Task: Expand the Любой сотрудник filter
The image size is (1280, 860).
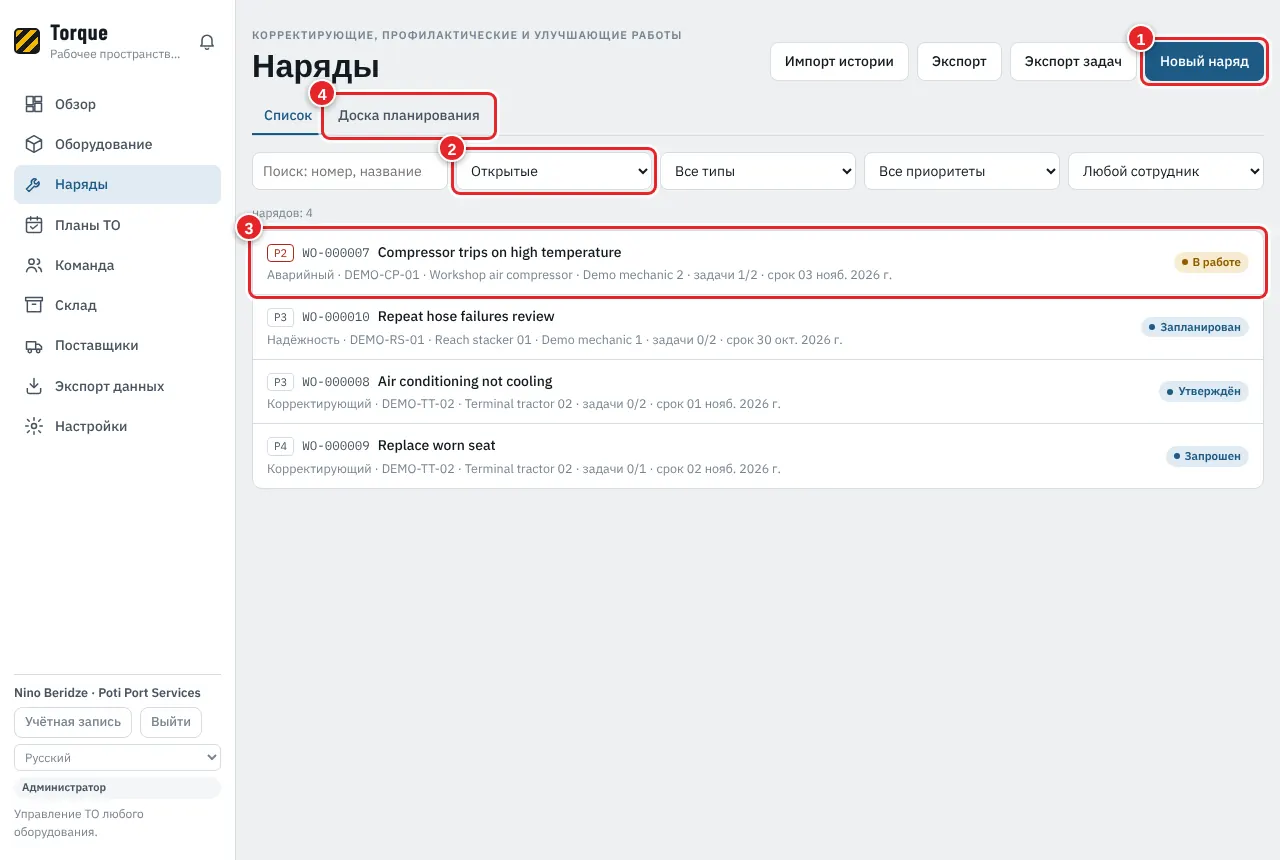Action: 1166,171
